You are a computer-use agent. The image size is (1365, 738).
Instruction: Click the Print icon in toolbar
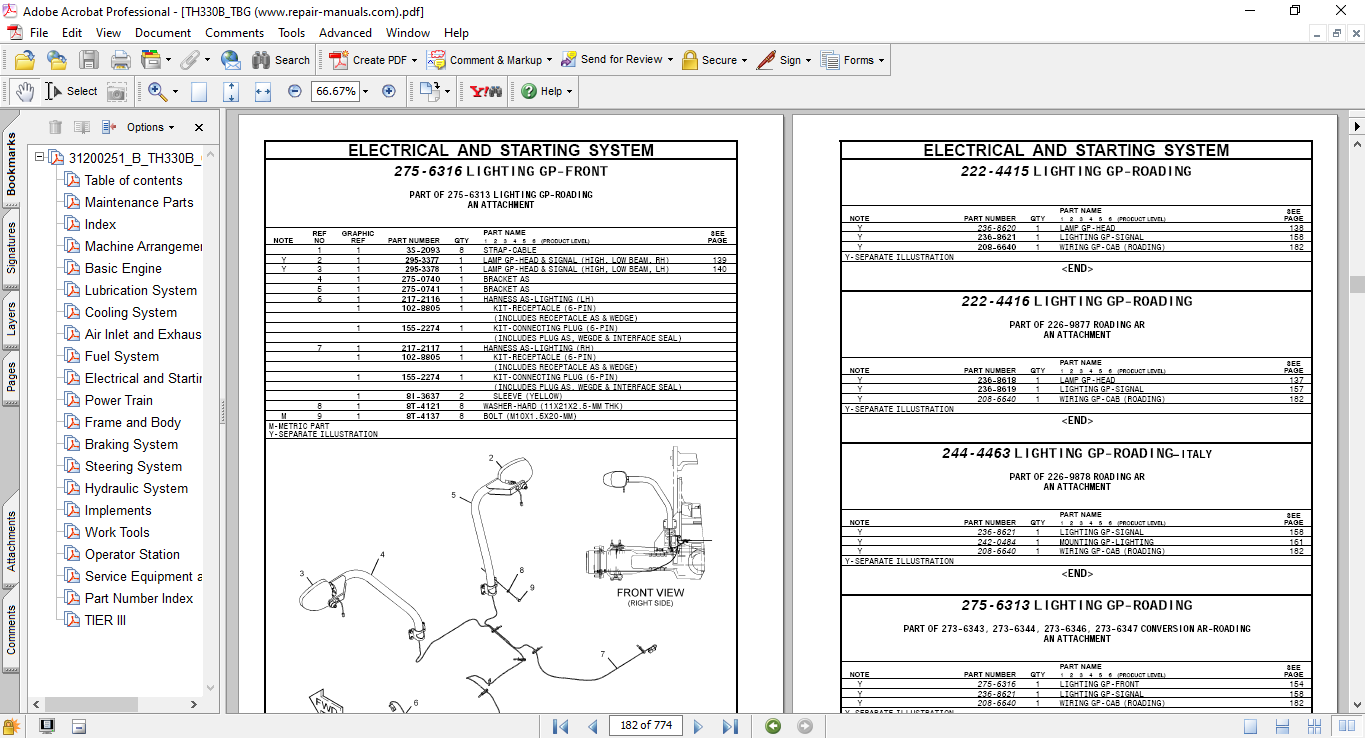(x=120, y=60)
